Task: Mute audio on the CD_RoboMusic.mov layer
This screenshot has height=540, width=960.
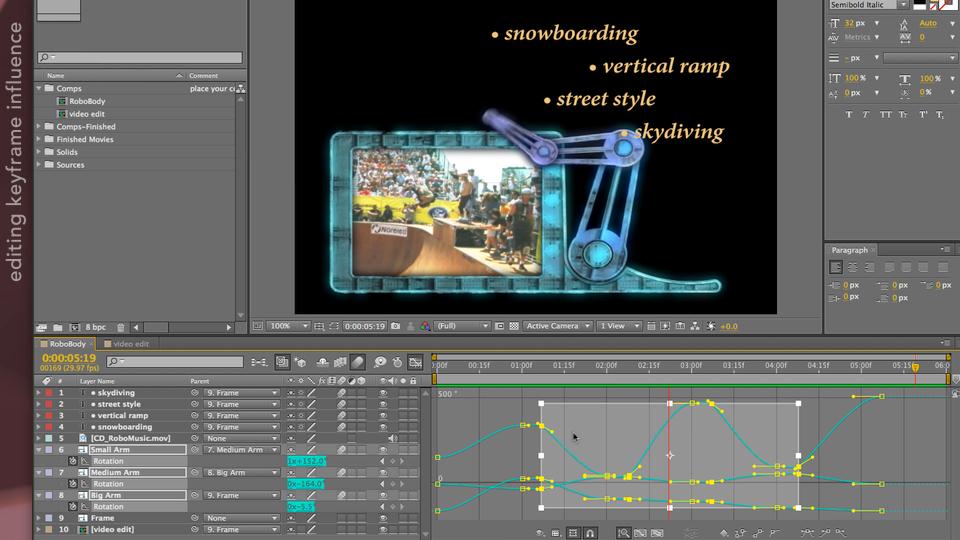Action: [x=392, y=438]
